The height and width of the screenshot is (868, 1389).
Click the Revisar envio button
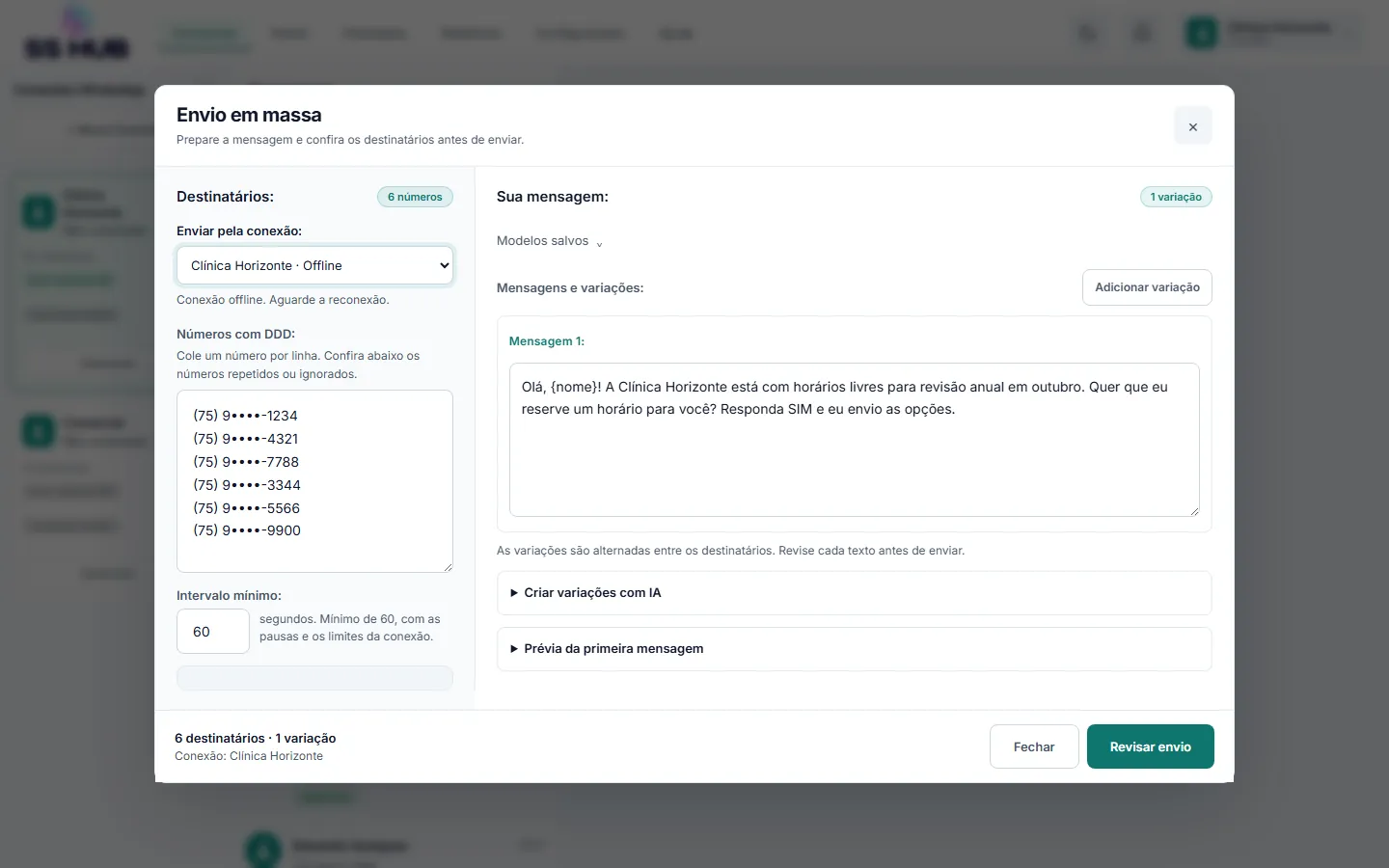[1150, 746]
